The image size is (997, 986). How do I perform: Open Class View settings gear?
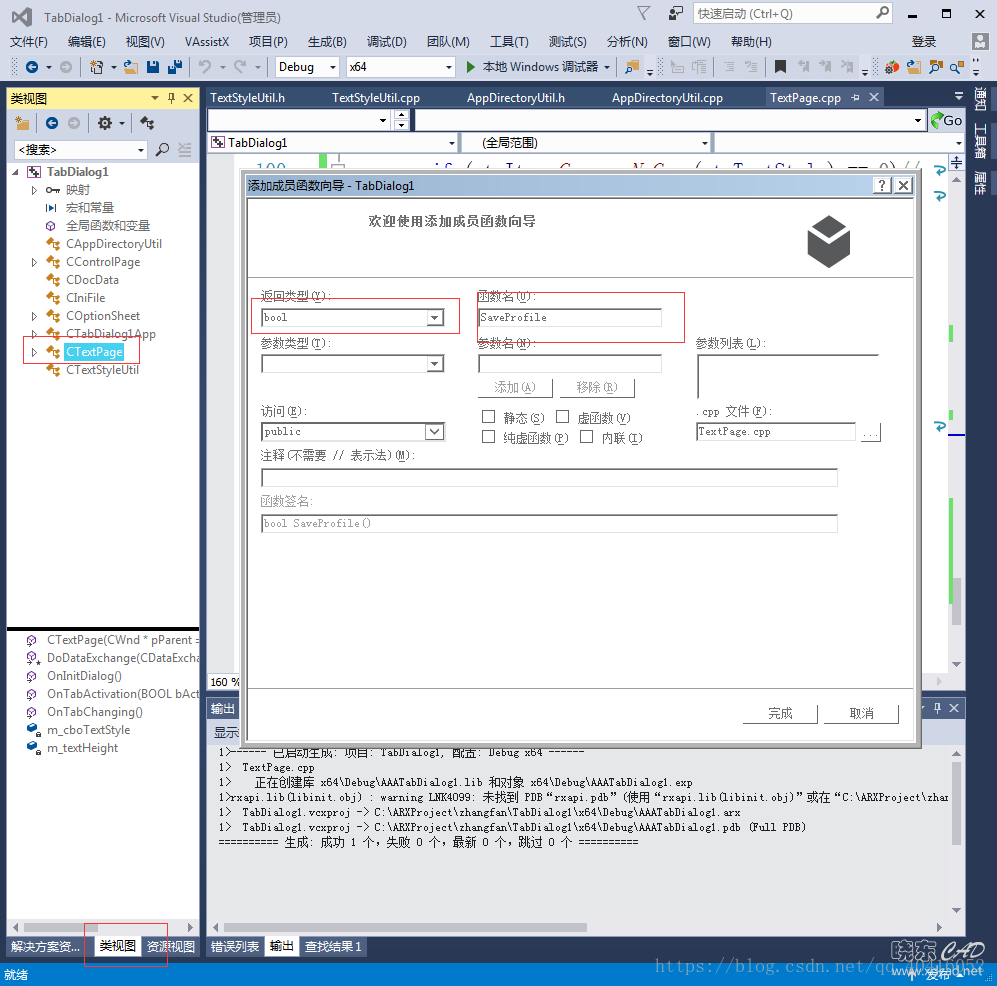tap(105, 123)
